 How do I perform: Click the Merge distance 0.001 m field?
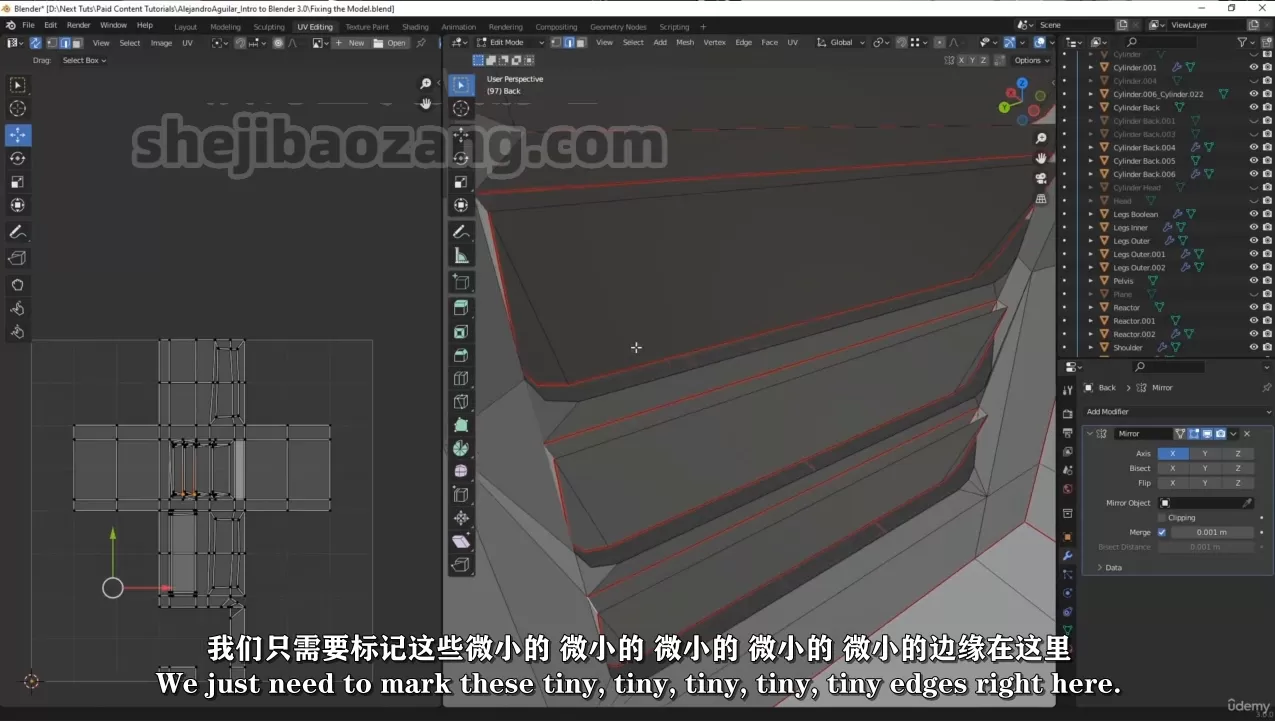(1212, 532)
